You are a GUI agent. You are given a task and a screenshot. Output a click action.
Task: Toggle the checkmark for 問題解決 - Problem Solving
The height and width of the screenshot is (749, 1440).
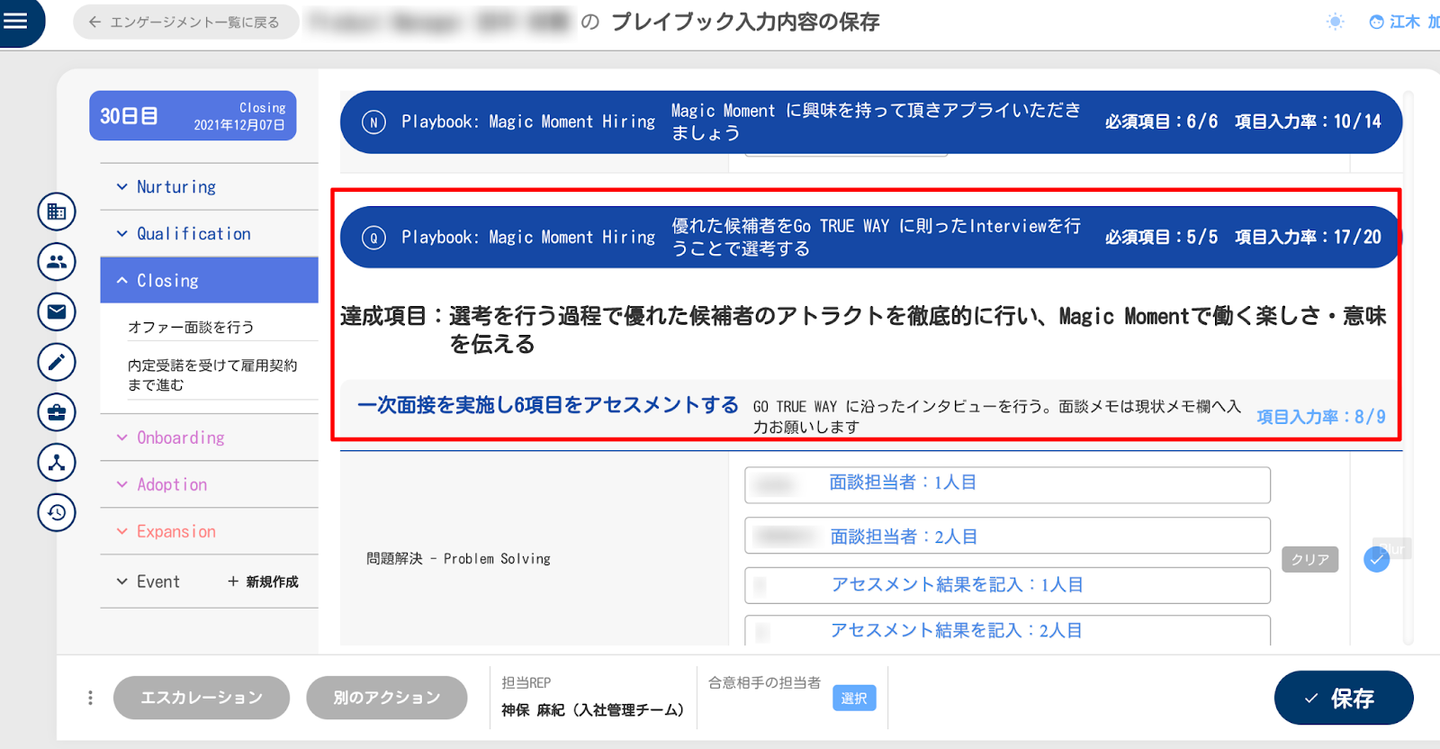(1377, 560)
